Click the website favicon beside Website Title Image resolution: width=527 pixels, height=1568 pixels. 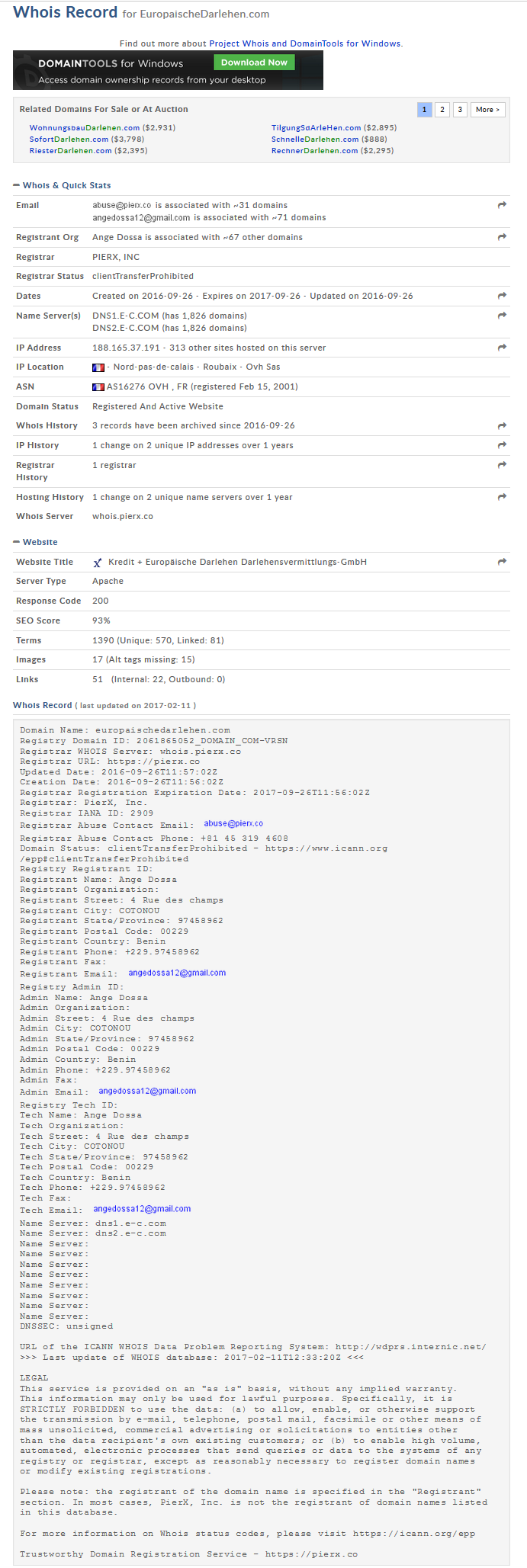tap(98, 563)
